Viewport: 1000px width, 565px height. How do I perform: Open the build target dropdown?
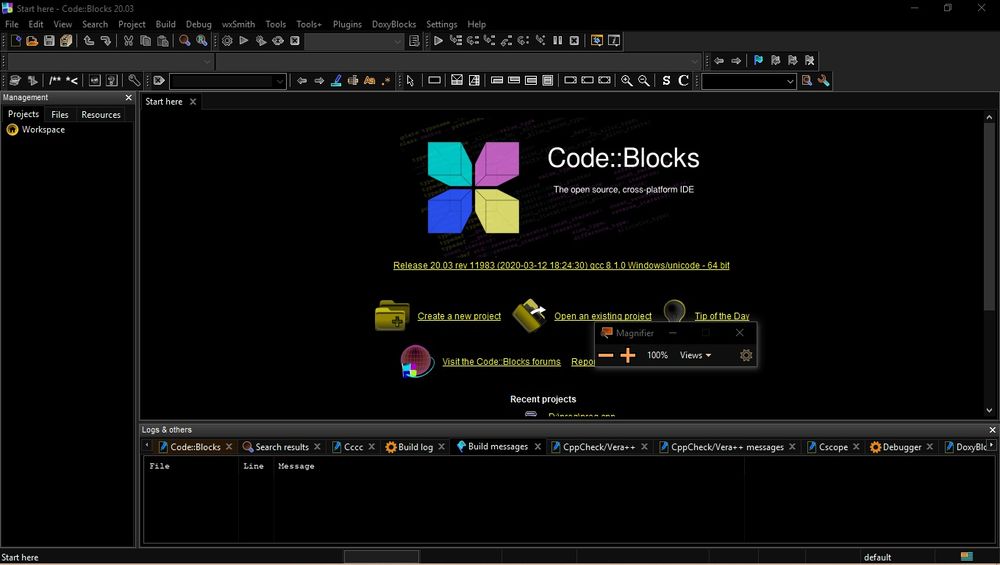pos(397,41)
